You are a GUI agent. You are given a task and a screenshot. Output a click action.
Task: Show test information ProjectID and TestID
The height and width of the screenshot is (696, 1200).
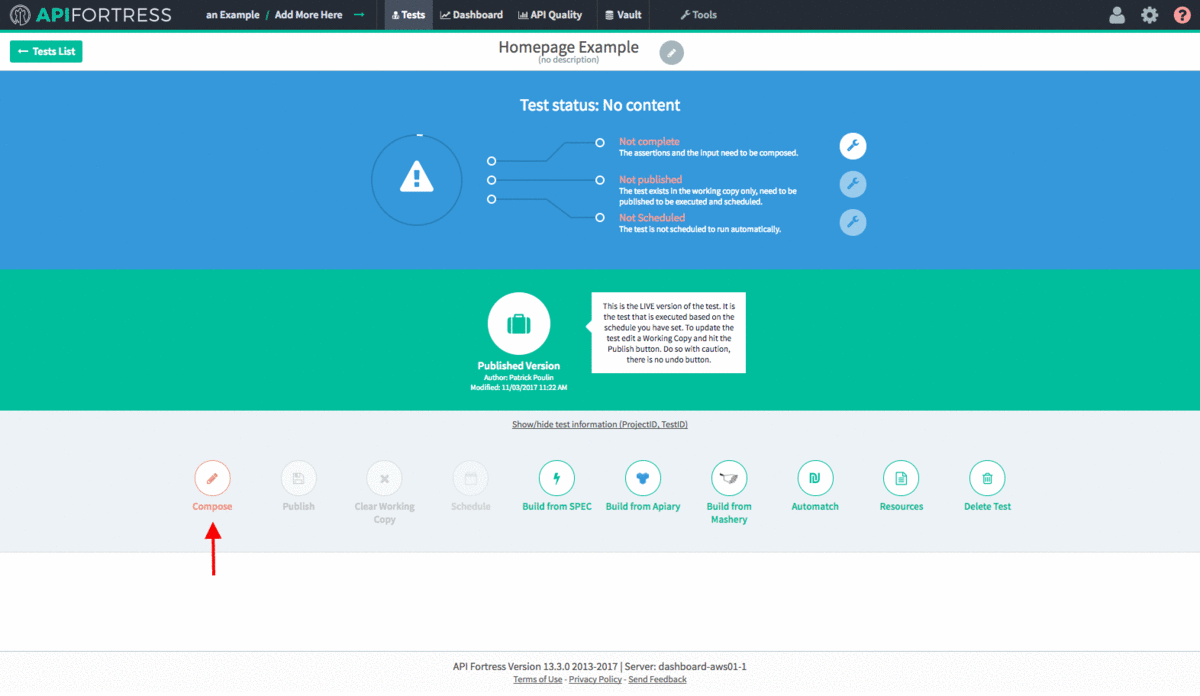click(x=600, y=424)
